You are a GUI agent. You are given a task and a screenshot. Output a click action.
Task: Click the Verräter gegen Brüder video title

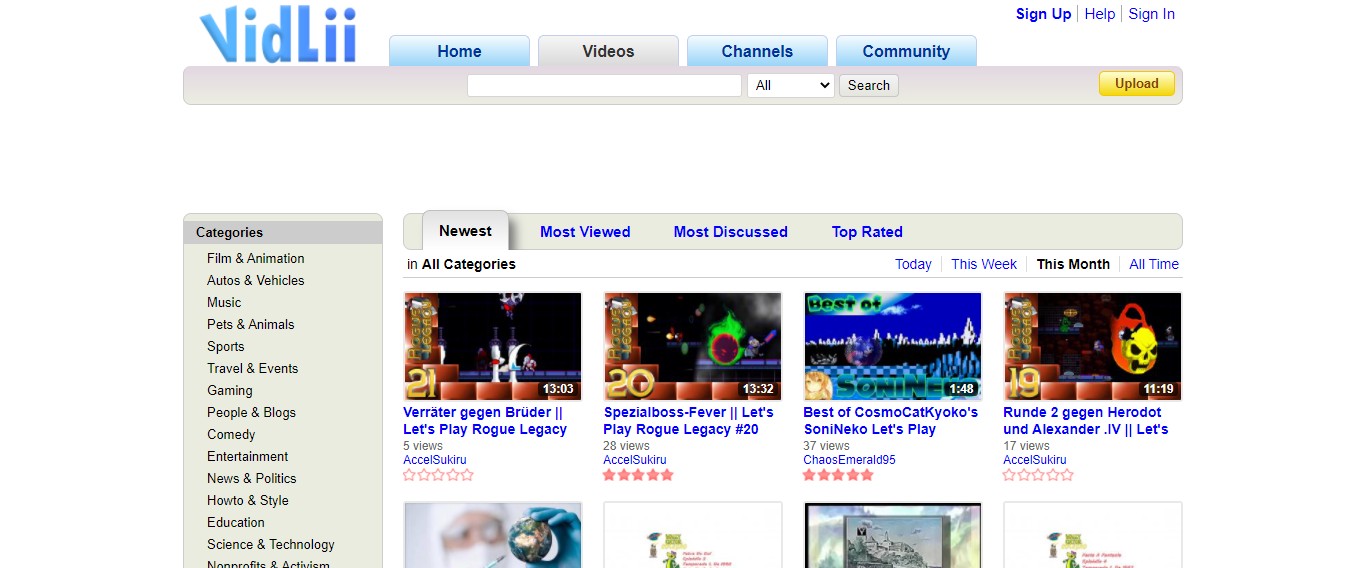pos(485,420)
